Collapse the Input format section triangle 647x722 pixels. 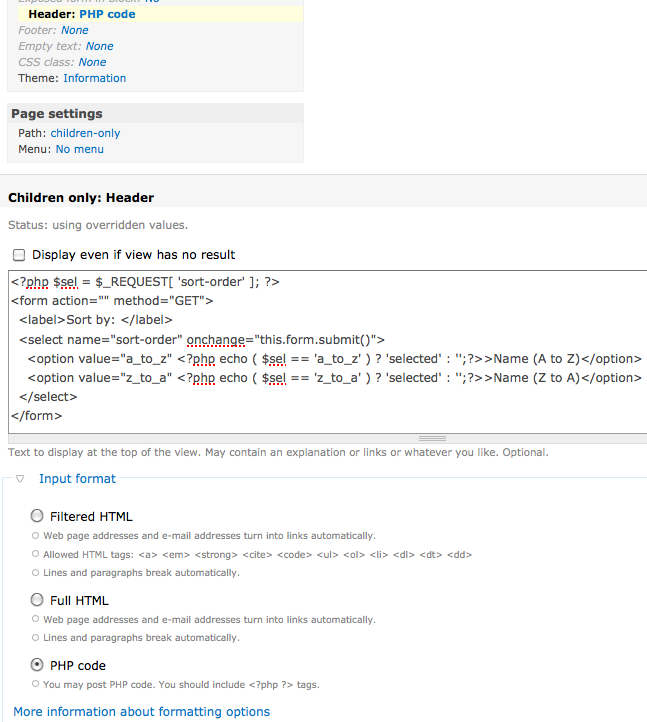click(x=20, y=479)
